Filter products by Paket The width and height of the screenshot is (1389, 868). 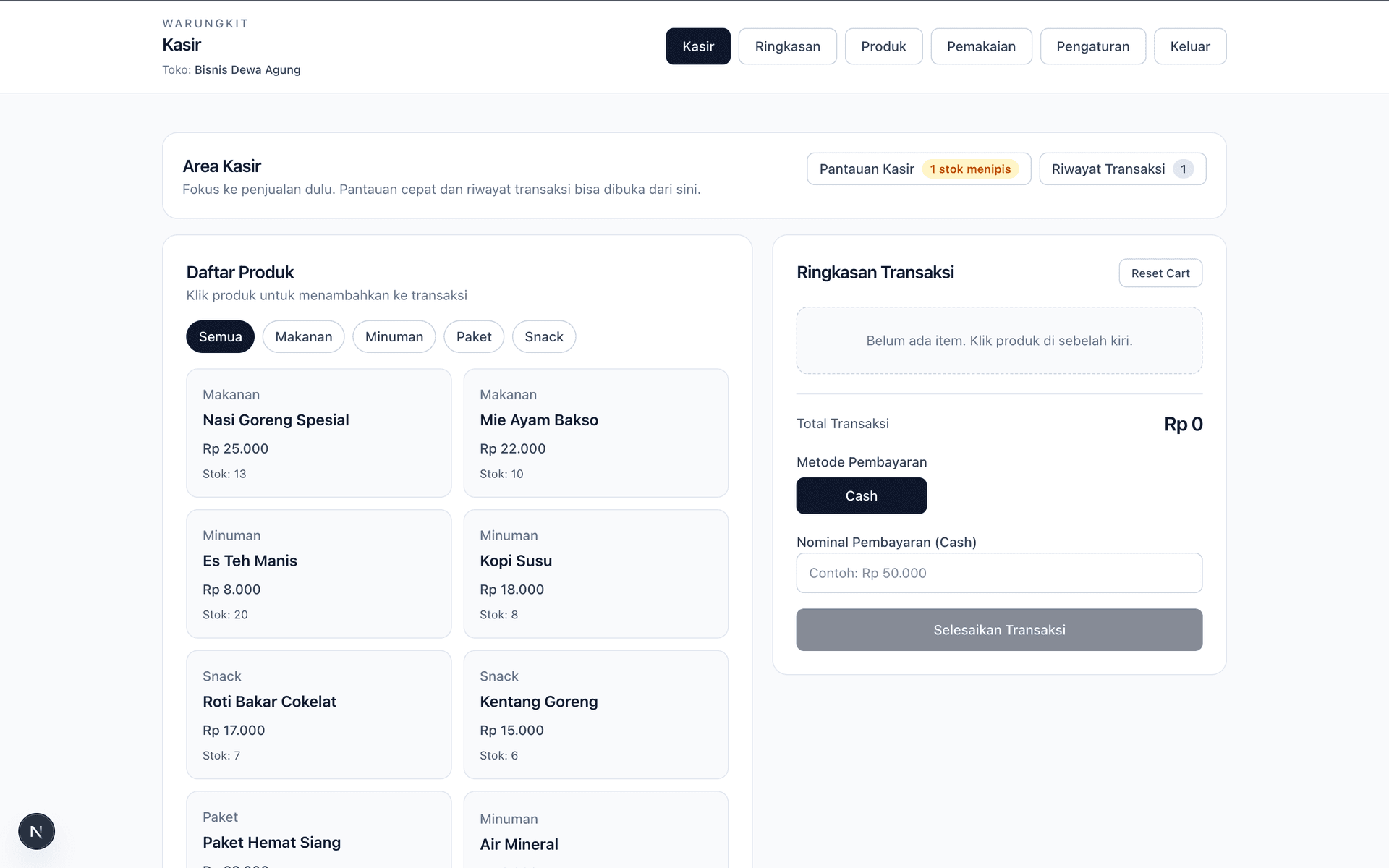474,336
